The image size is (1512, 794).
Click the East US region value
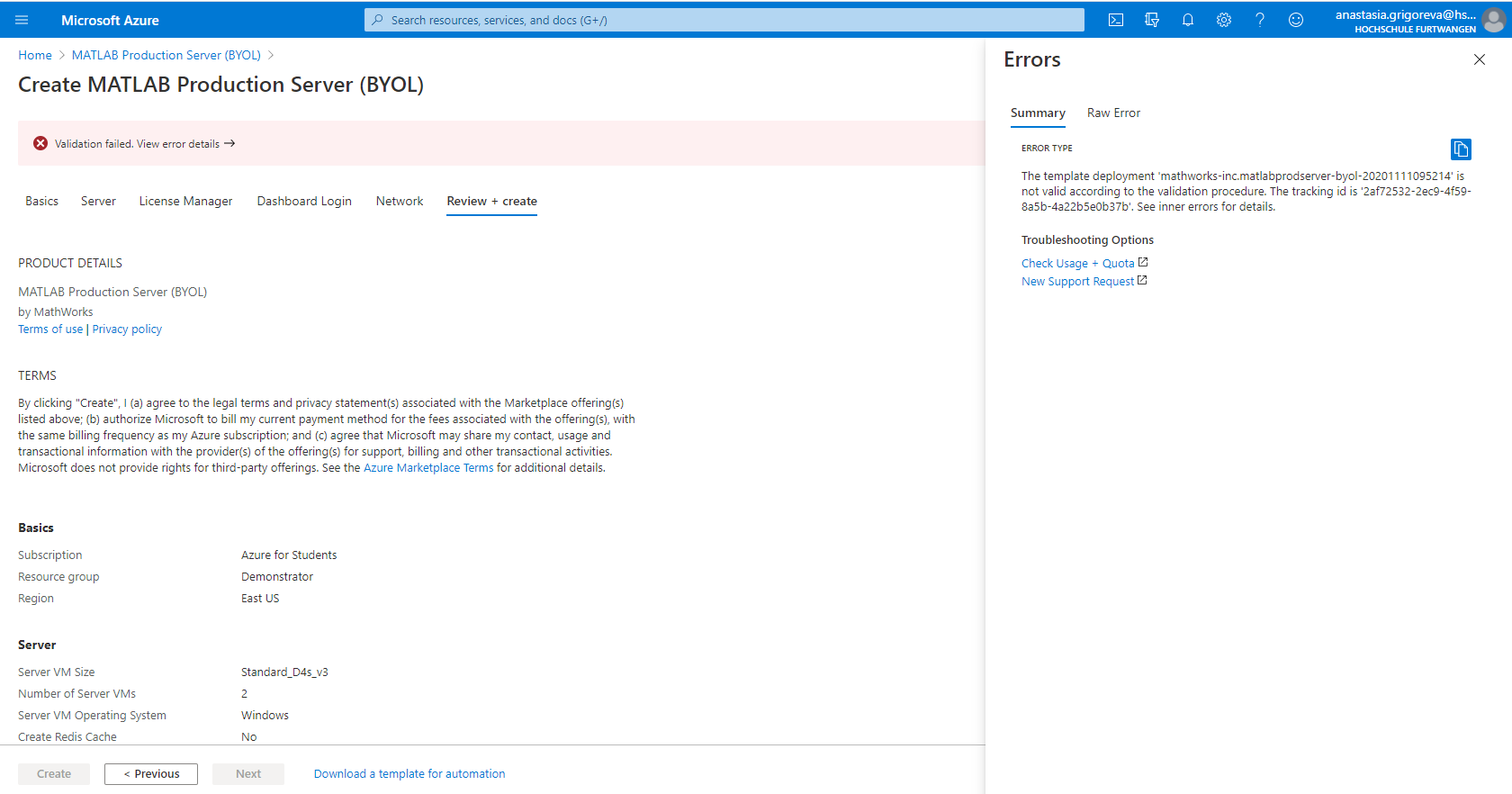260,598
